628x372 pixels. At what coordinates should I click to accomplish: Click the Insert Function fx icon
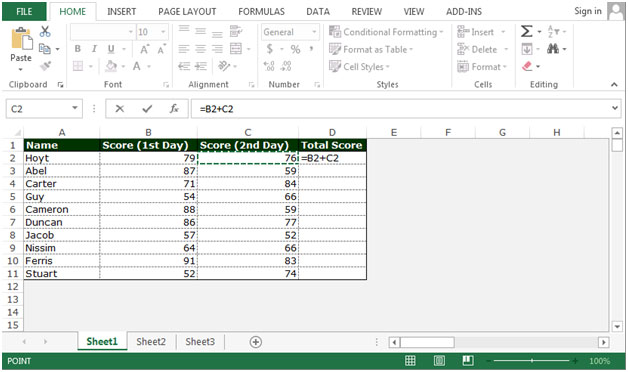[174, 109]
